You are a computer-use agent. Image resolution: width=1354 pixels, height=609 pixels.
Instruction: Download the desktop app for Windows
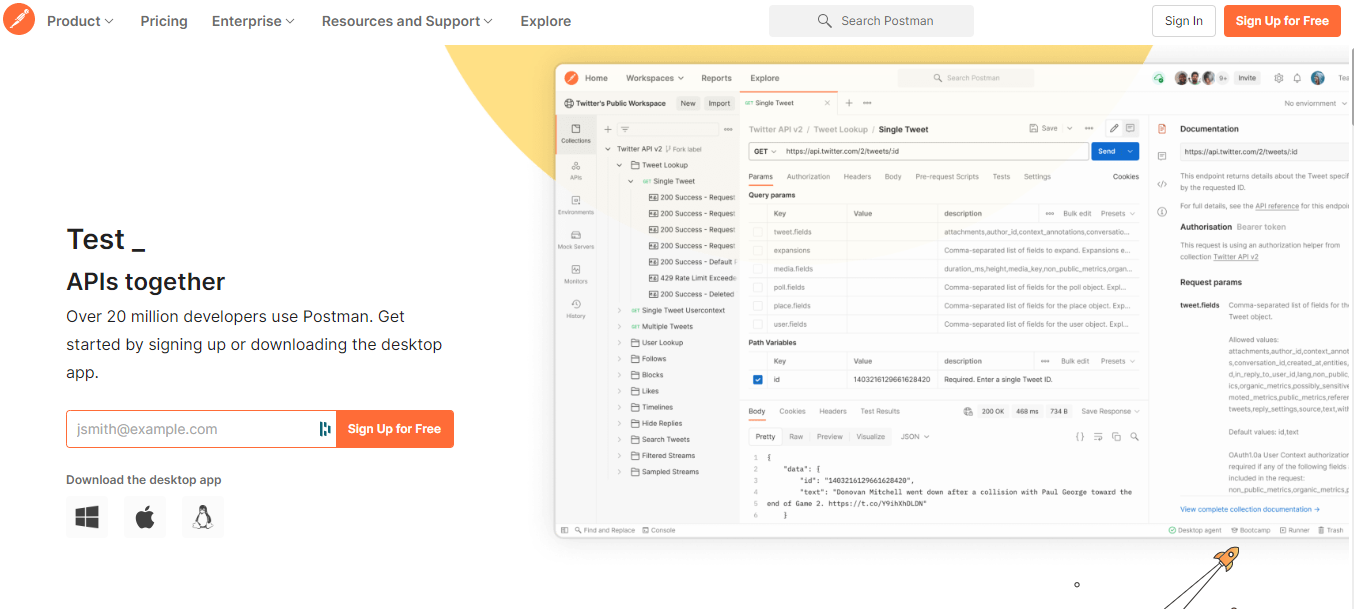click(87, 517)
